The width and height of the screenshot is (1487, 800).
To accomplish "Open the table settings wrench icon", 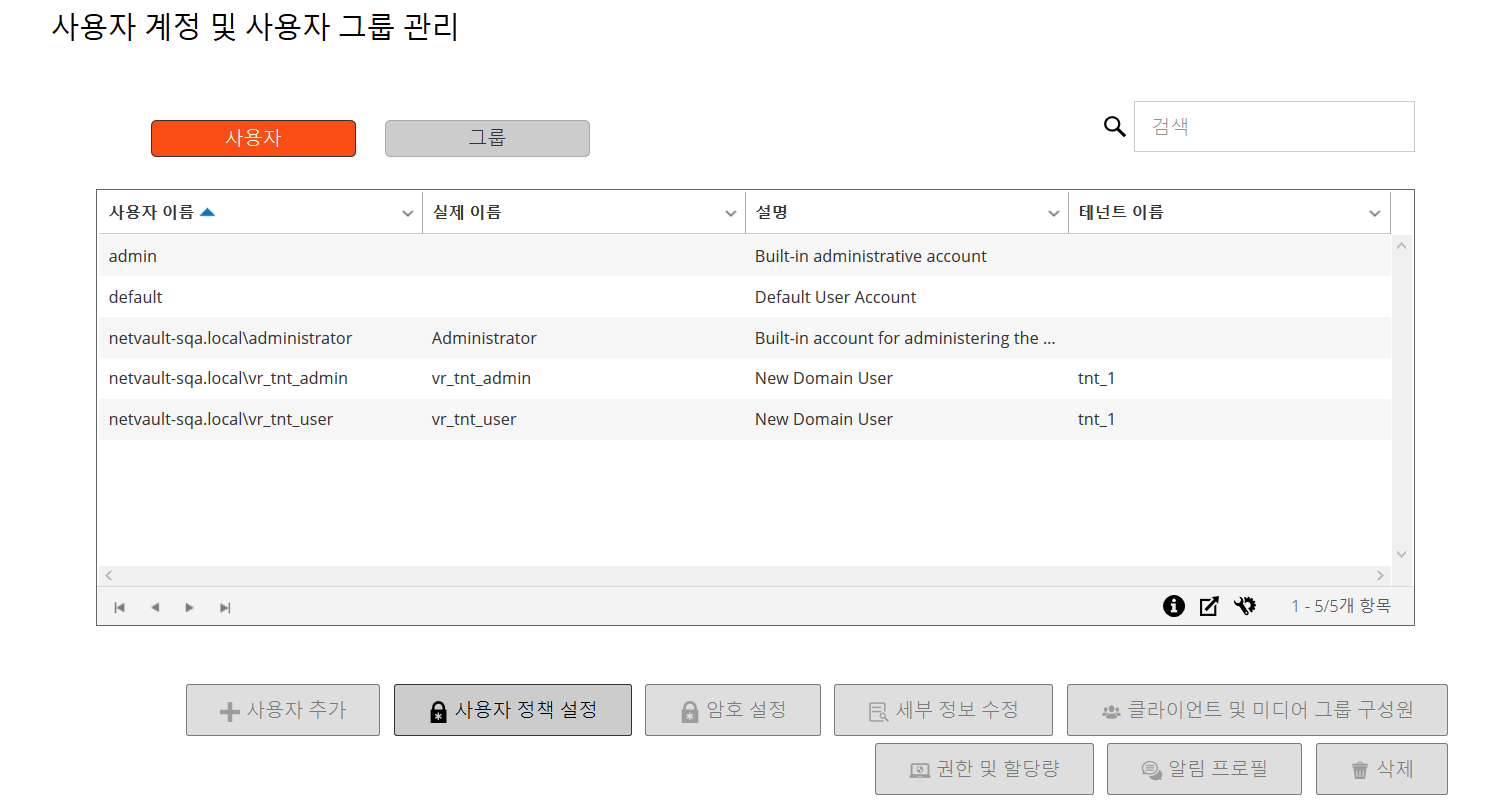I will pos(1245,606).
